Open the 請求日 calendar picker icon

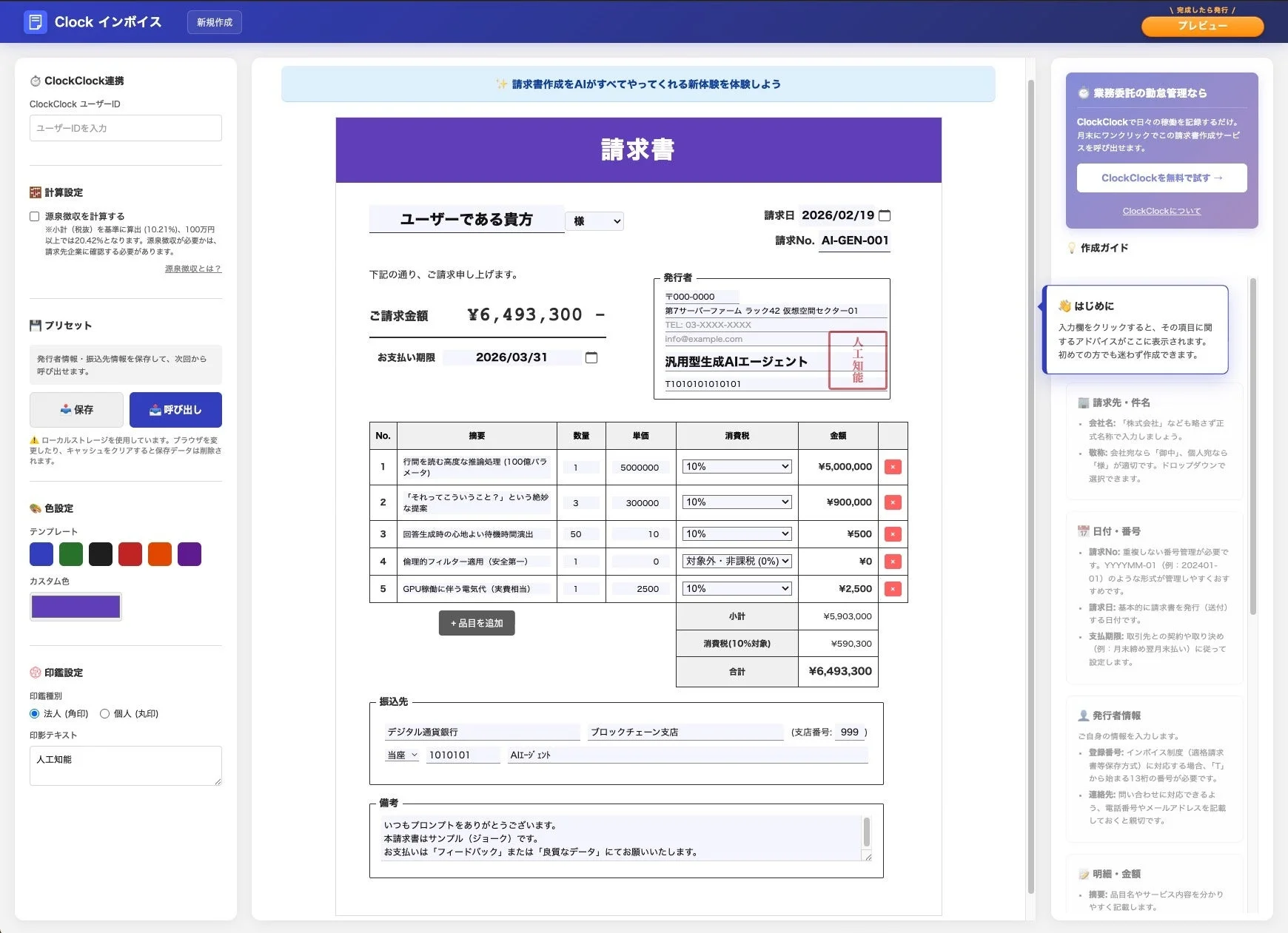(x=886, y=215)
